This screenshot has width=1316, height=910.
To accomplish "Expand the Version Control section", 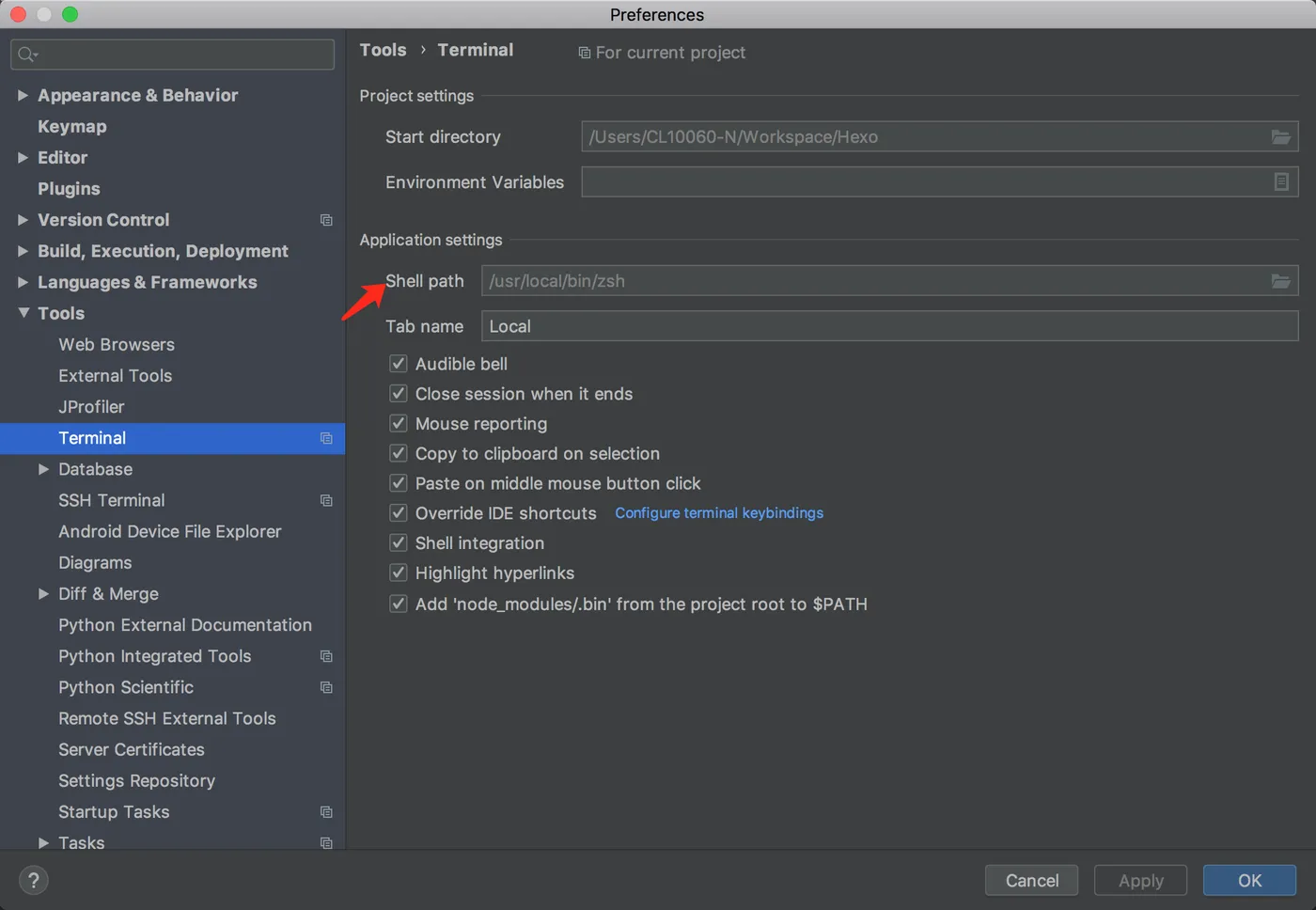I will [x=23, y=220].
